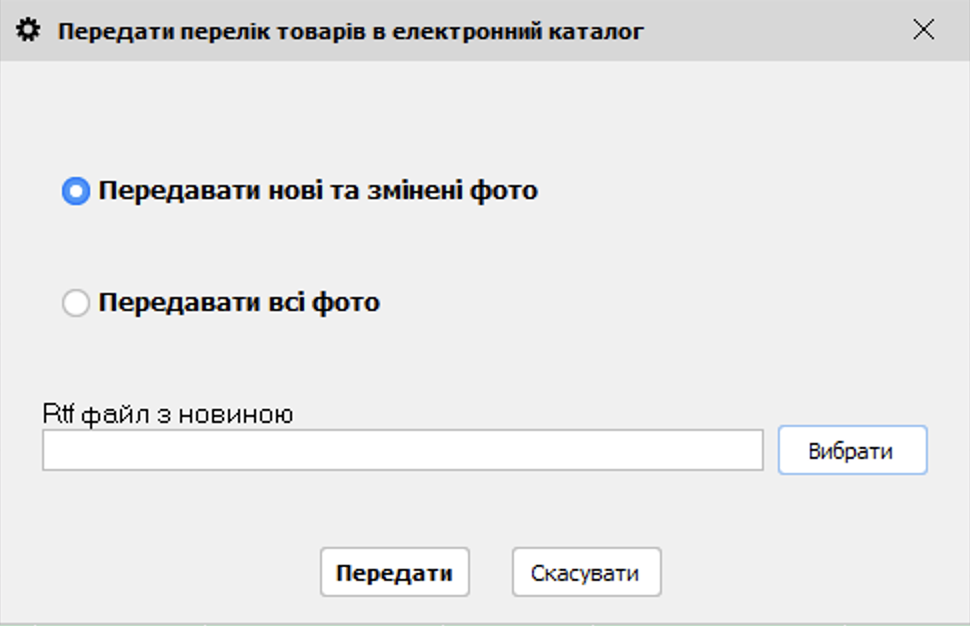The height and width of the screenshot is (626, 970).
Task: Click the "Передавати всі фото" label text
Action: coord(239,302)
